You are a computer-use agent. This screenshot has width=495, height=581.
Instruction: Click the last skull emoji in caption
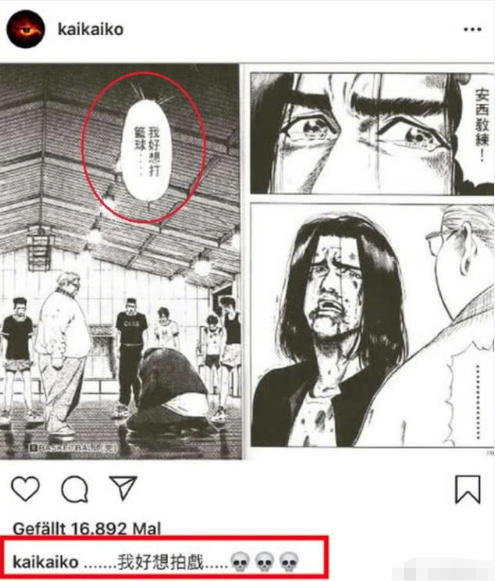[289, 562]
